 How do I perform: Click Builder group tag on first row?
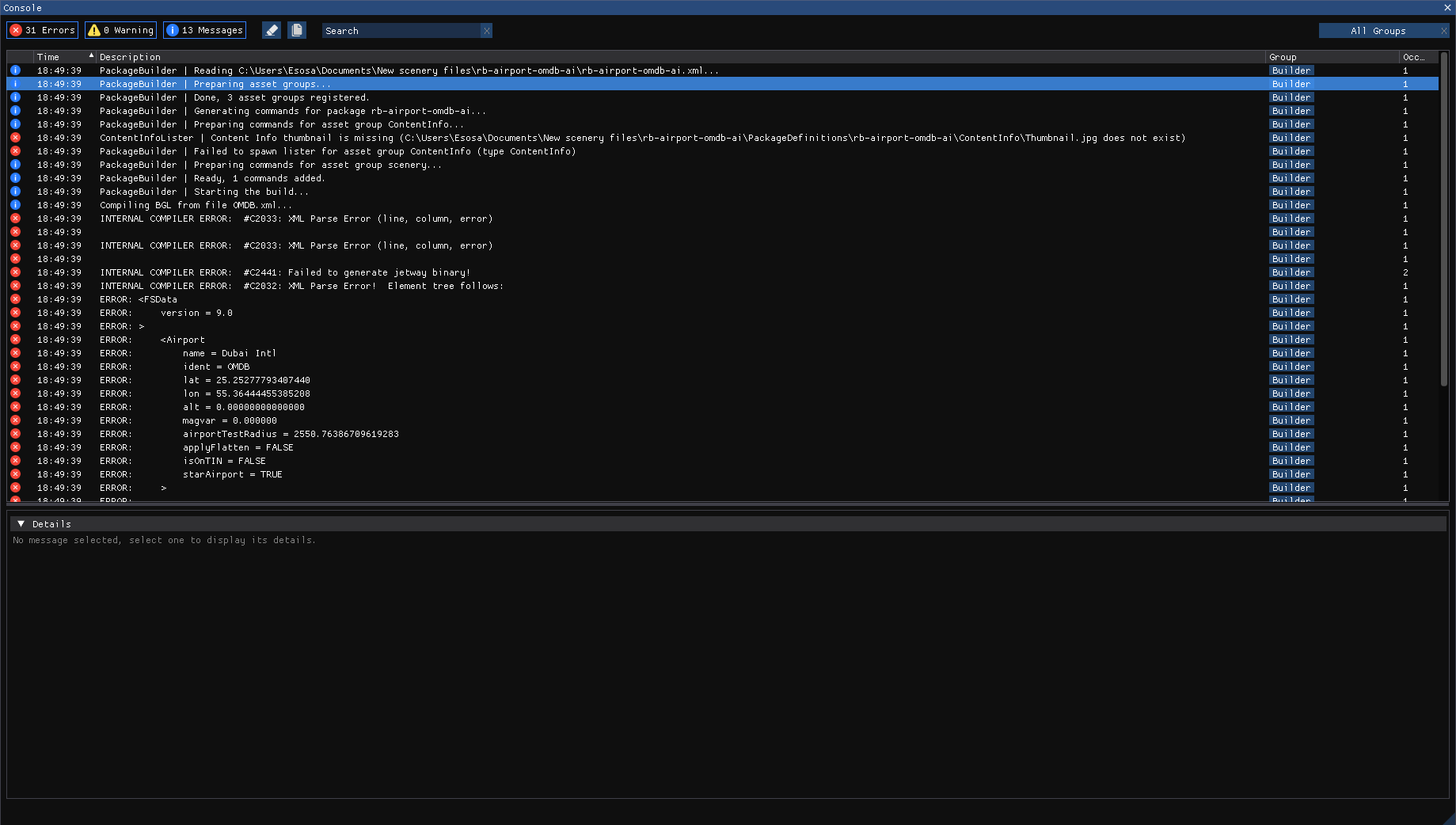click(1291, 70)
